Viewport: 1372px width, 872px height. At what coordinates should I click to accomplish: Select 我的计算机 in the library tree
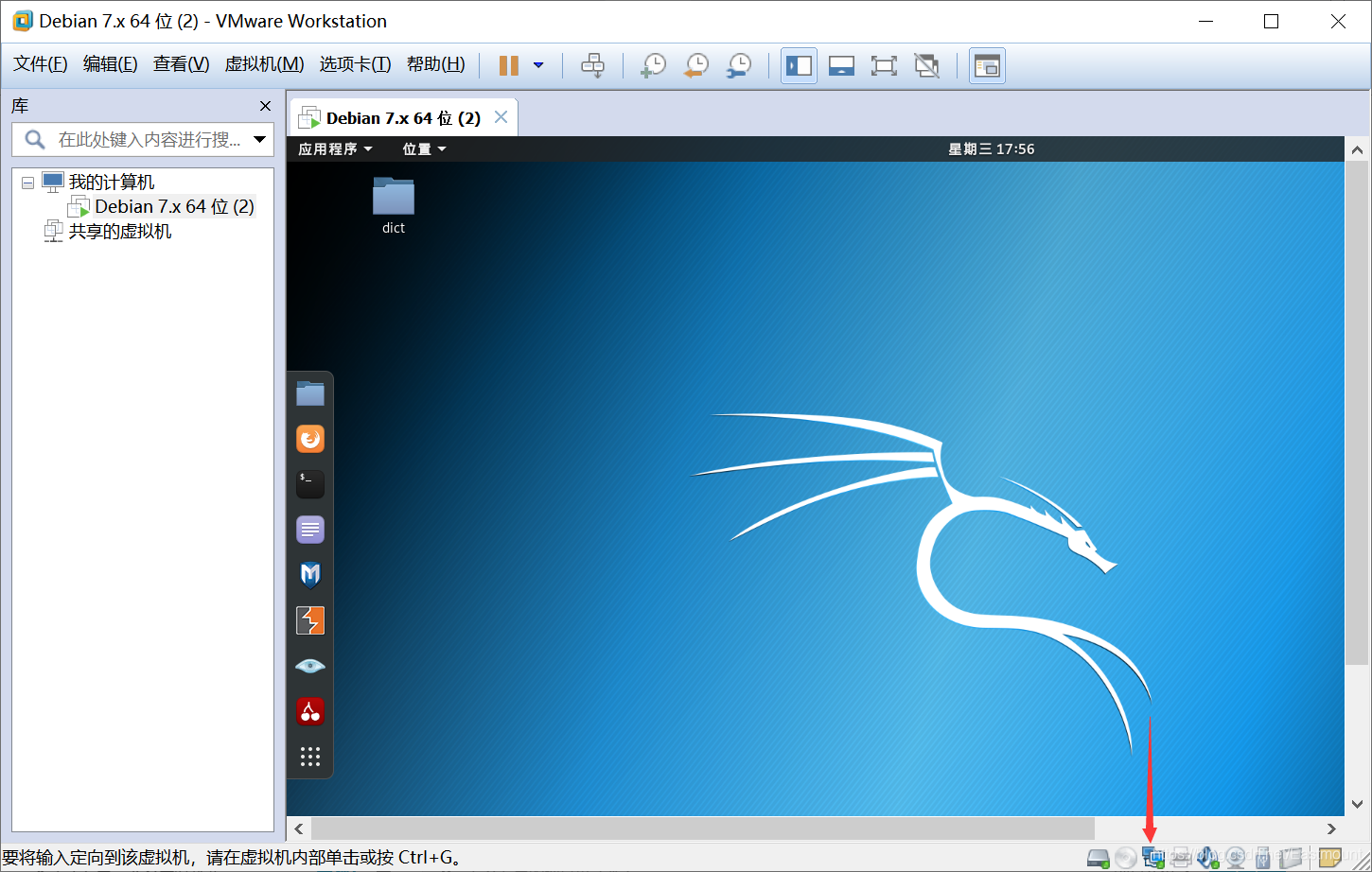[111, 182]
